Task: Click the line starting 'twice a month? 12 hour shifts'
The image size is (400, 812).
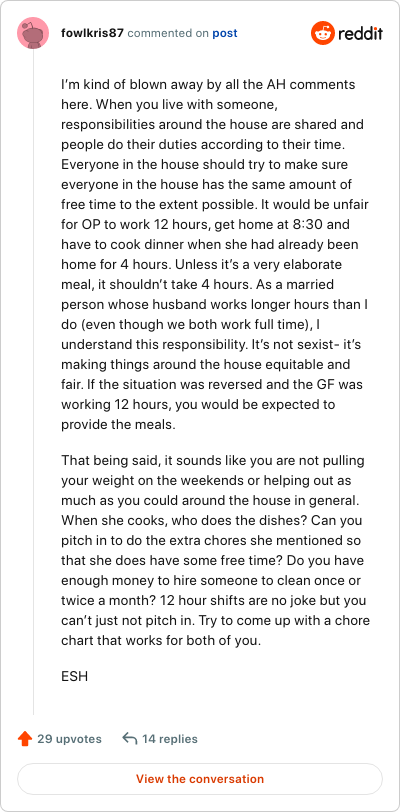Action: pos(214,601)
